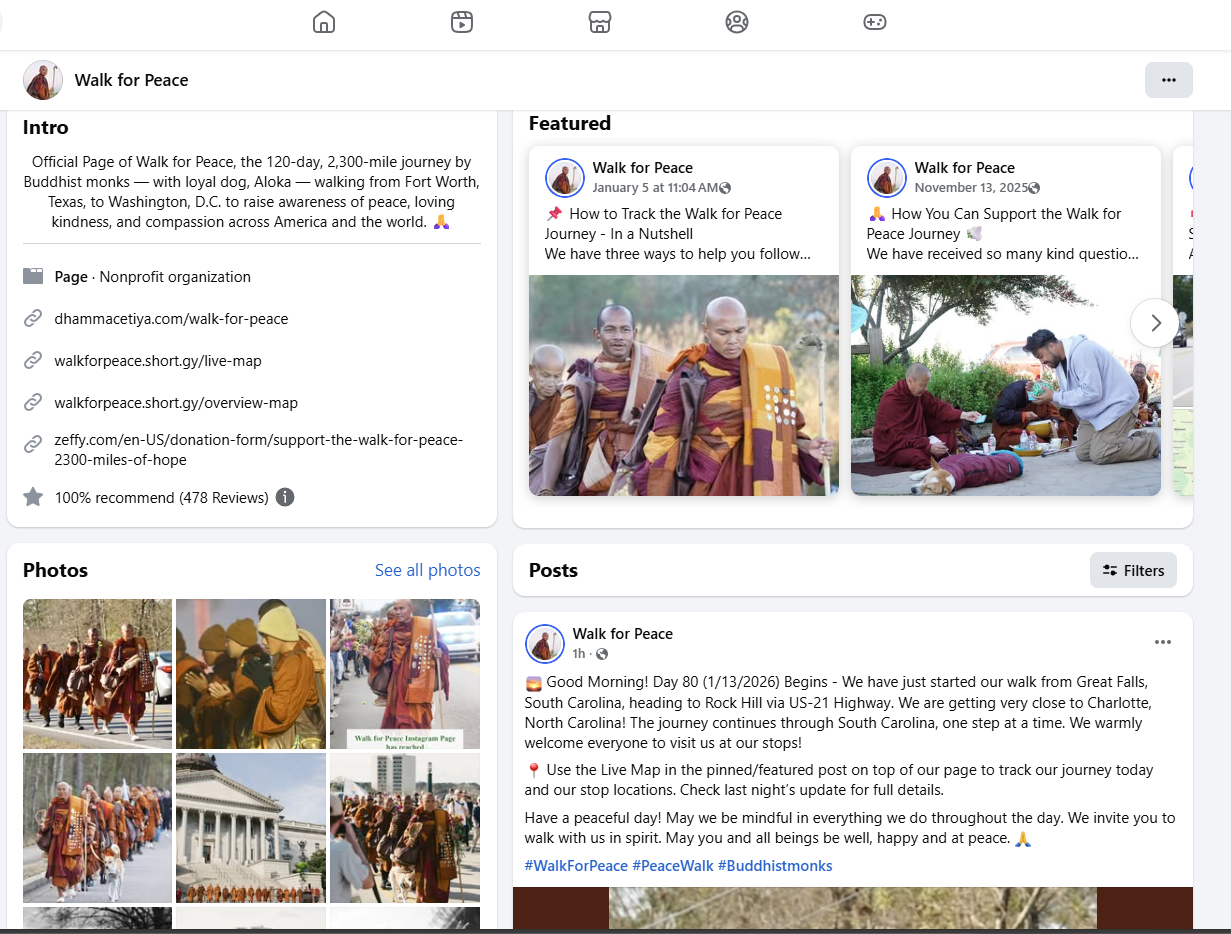The height and width of the screenshot is (934, 1231).
Task: Open the Gaming controller icon
Action: [x=875, y=22]
